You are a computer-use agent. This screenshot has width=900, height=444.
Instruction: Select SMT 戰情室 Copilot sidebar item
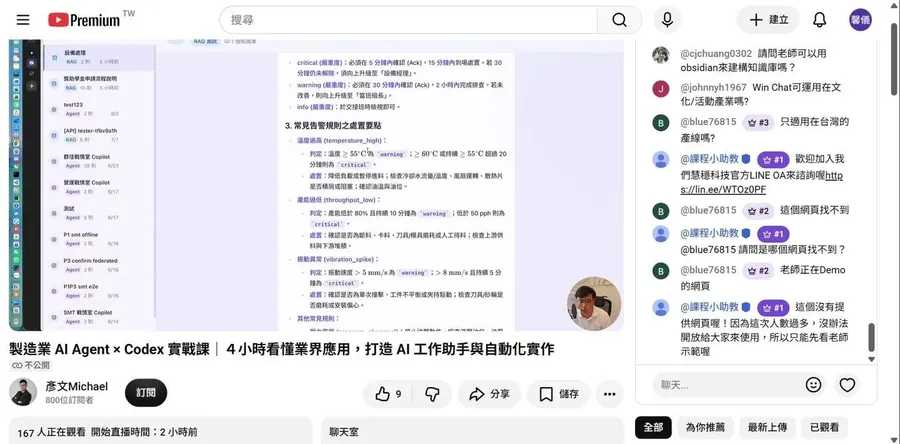point(99,317)
